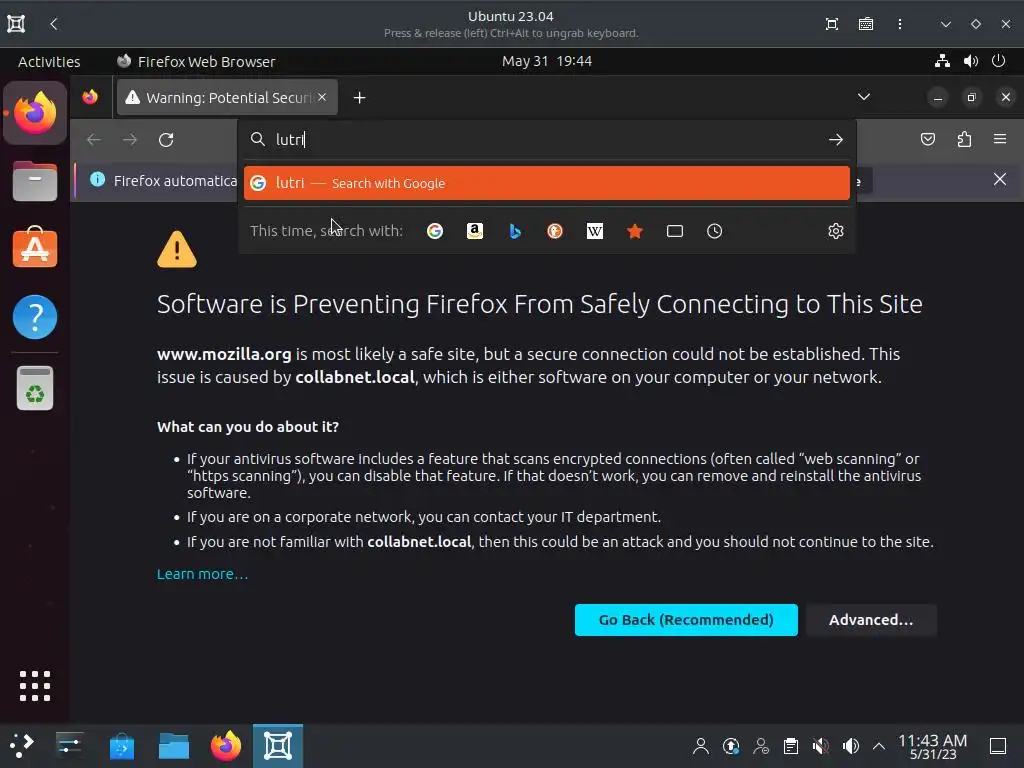Open the Ubuntu network status icon
Screen dimensions: 1024x768
tap(942, 61)
